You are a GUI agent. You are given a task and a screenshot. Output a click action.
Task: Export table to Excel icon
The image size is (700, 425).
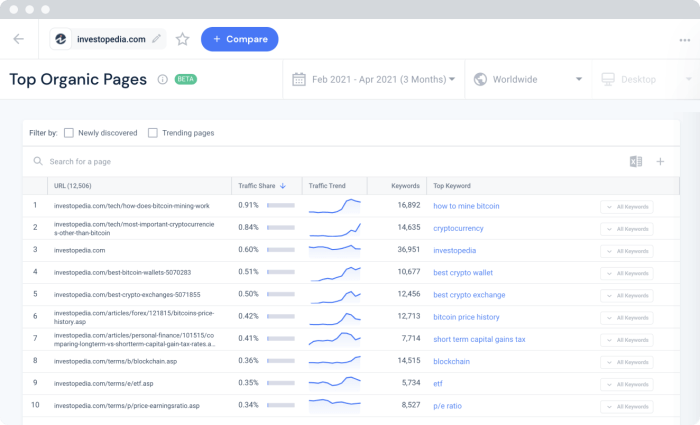pos(636,162)
